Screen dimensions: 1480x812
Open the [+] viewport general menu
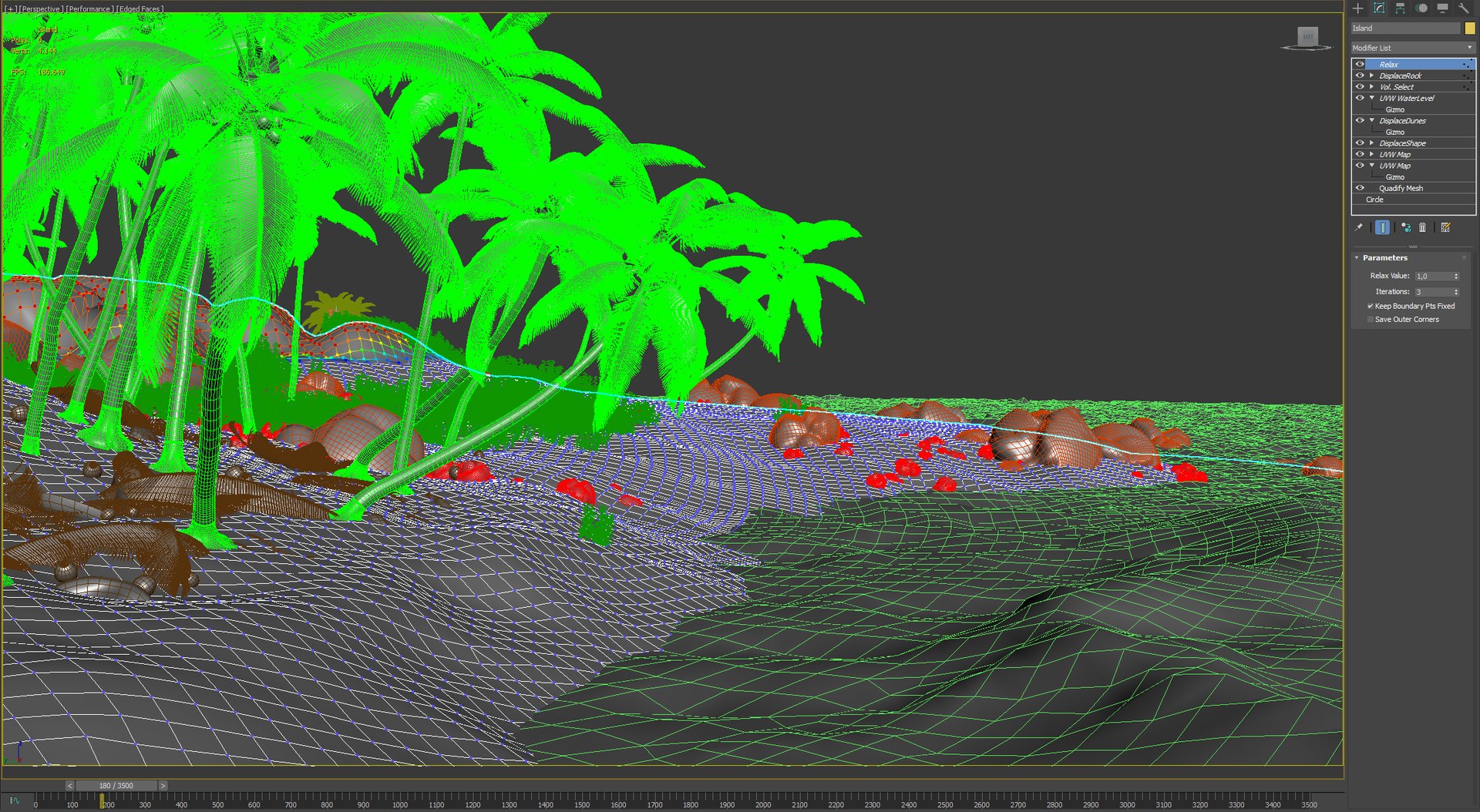(x=11, y=9)
